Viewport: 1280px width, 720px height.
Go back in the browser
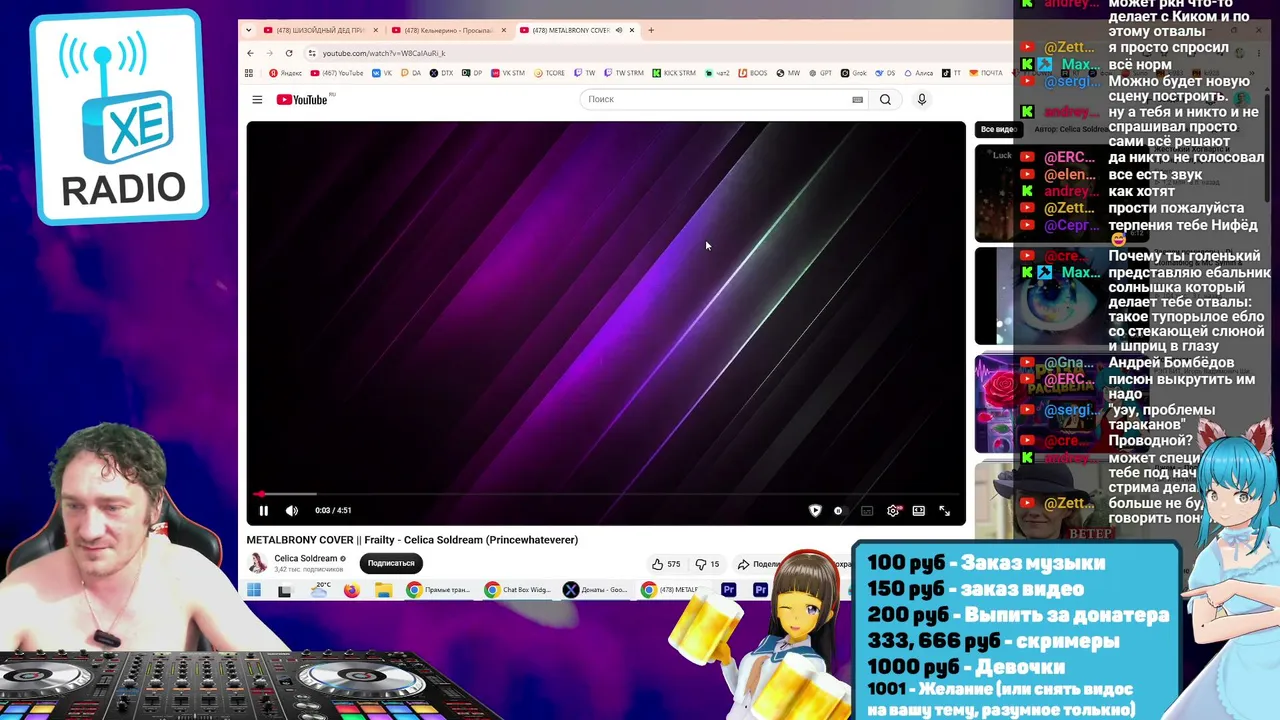tap(250, 53)
